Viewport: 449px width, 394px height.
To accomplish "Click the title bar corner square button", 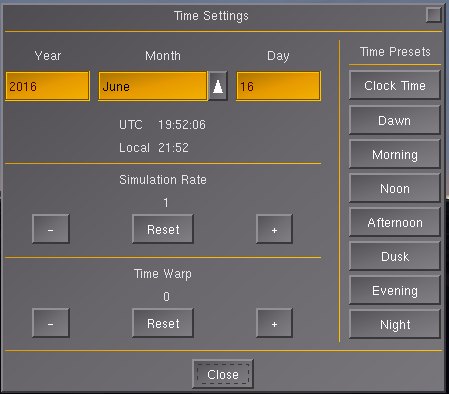I will [434, 15].
